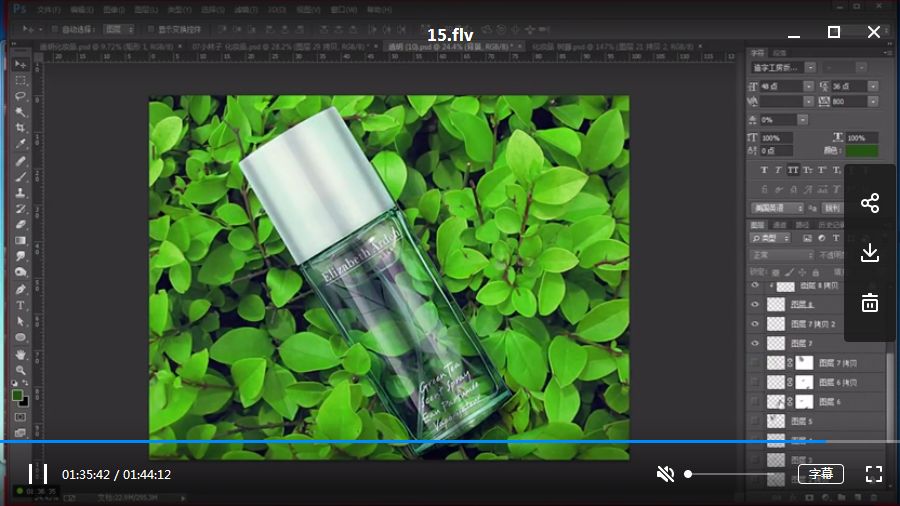The height and width of the screenshot is (506, 900).
Task: Open the 图层(L) menu
Action: tap(146, 10)
